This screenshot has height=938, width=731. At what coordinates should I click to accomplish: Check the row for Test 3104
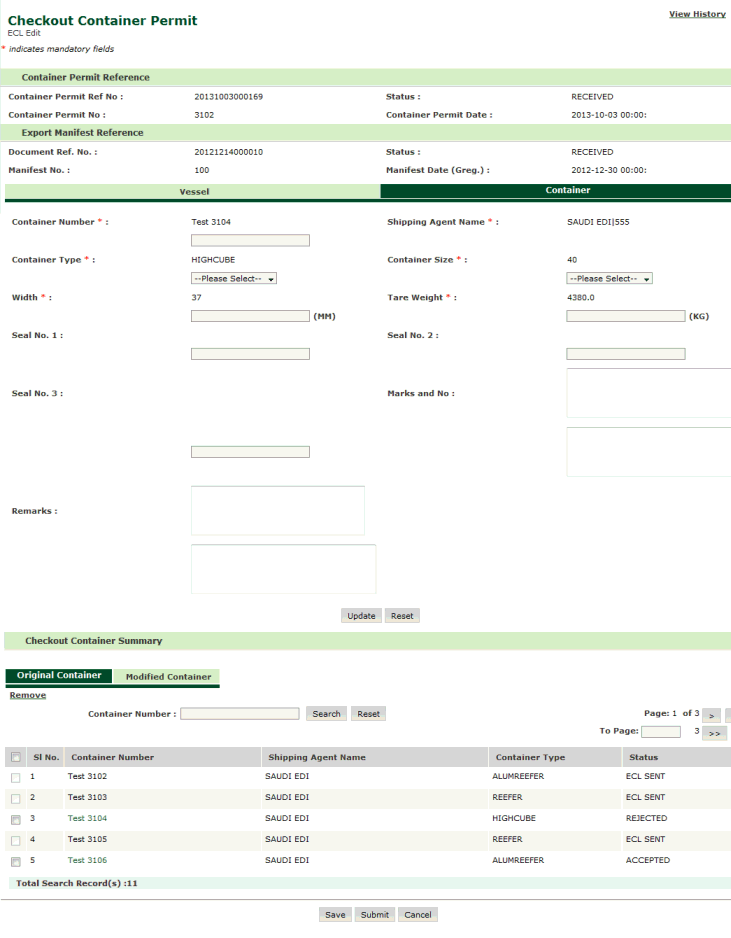click(15, 819)
